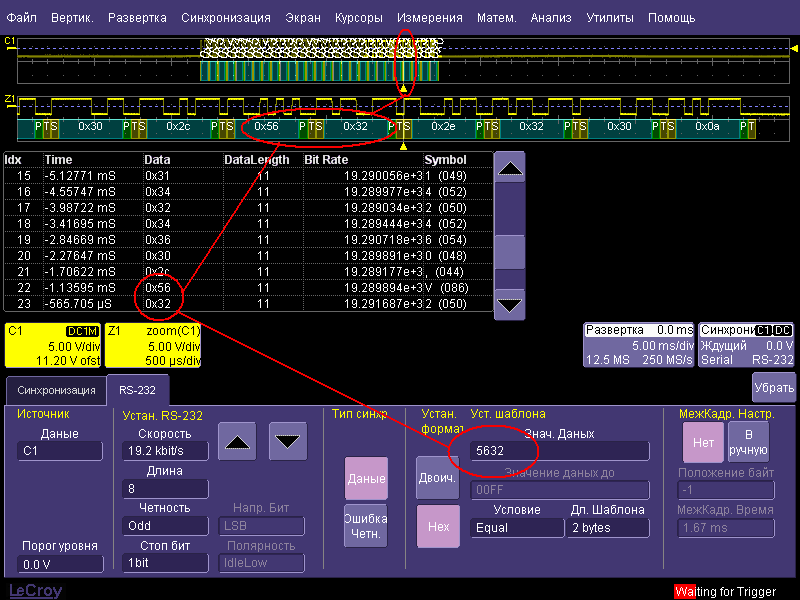Open the trigger descriptor box

pos(746,346)
